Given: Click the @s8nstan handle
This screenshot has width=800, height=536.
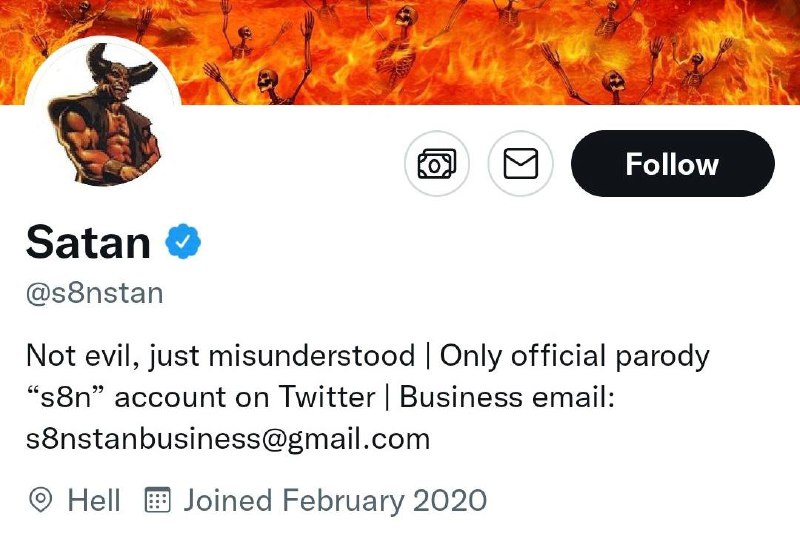Looking at the screenshot, I should tap(94, 295).
